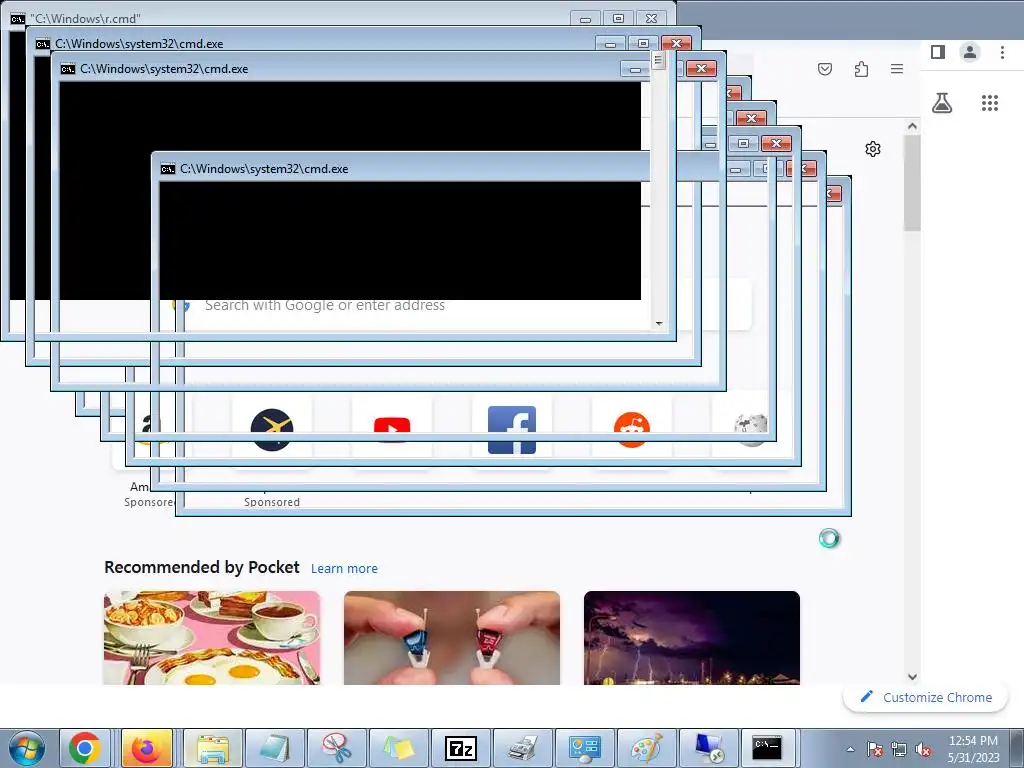The width and height of the screenshot is (1024, 768).
Task: Click the cmd window scrollbar thumb
Action: pyautogui.click(x=658, y=60)
